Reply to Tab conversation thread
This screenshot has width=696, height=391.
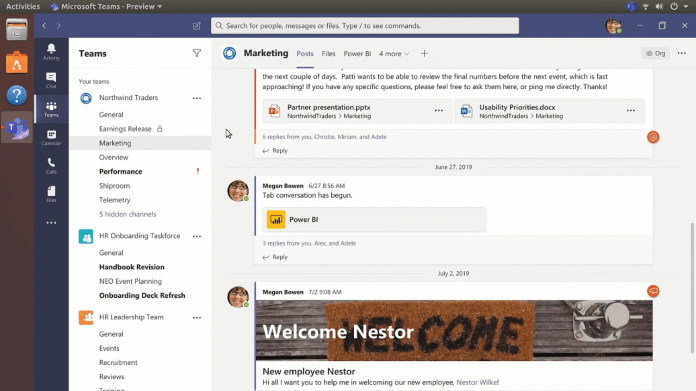pyautogui.click(x=275, y=257)
